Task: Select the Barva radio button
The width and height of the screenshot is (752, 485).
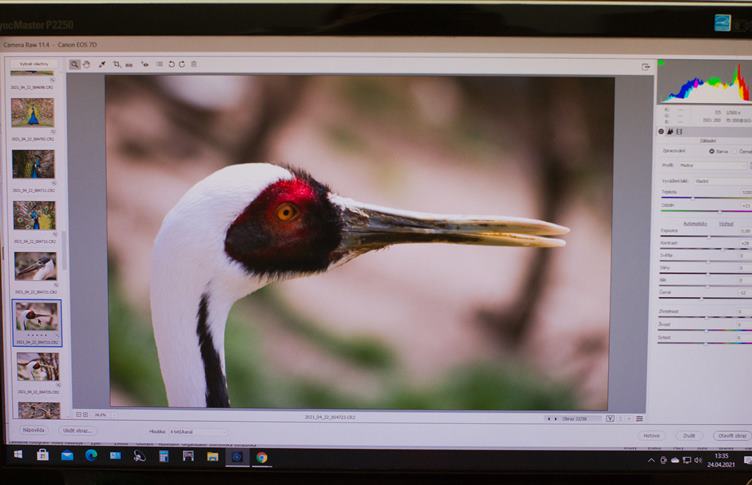Action: (x=712, y=151)
